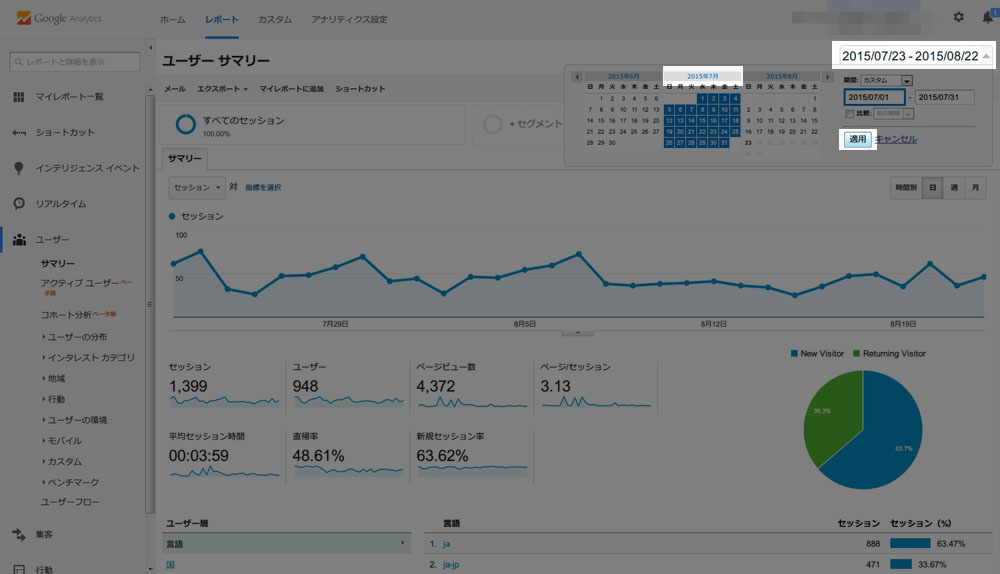Open the 期間 カスタム dropdown

(886, 80)
